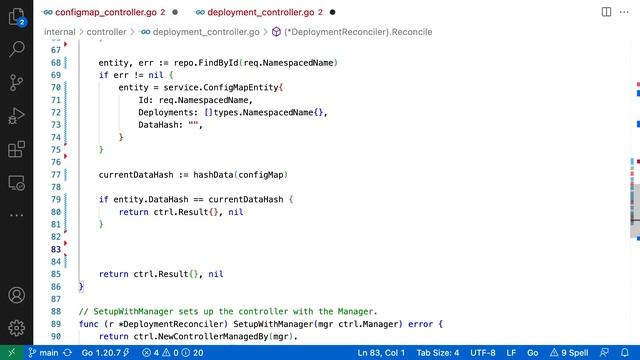Click the SetupWithManager comment on line 88
The height and width of the screenshot is (360, 640).
tap(228, 311)
